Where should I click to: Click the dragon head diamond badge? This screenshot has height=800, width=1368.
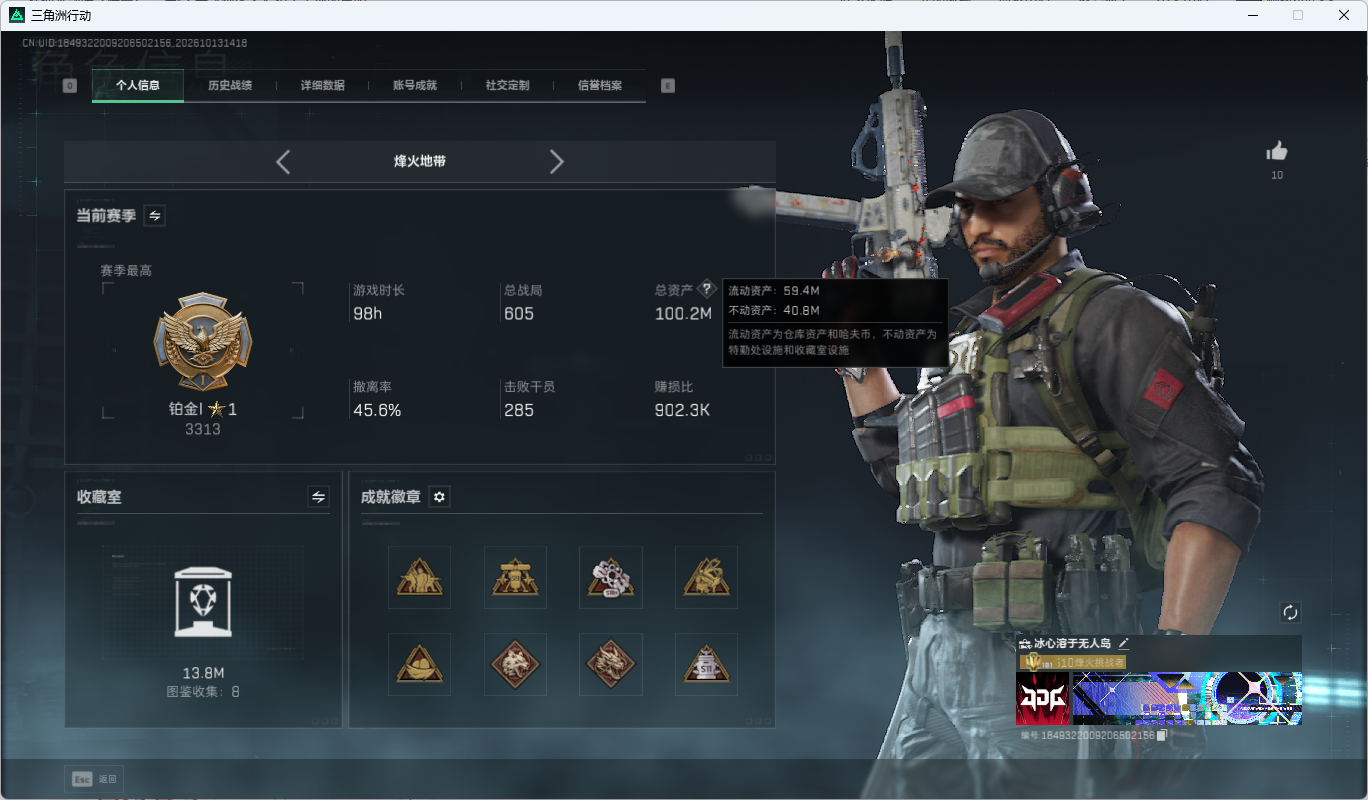pos(611,664)
